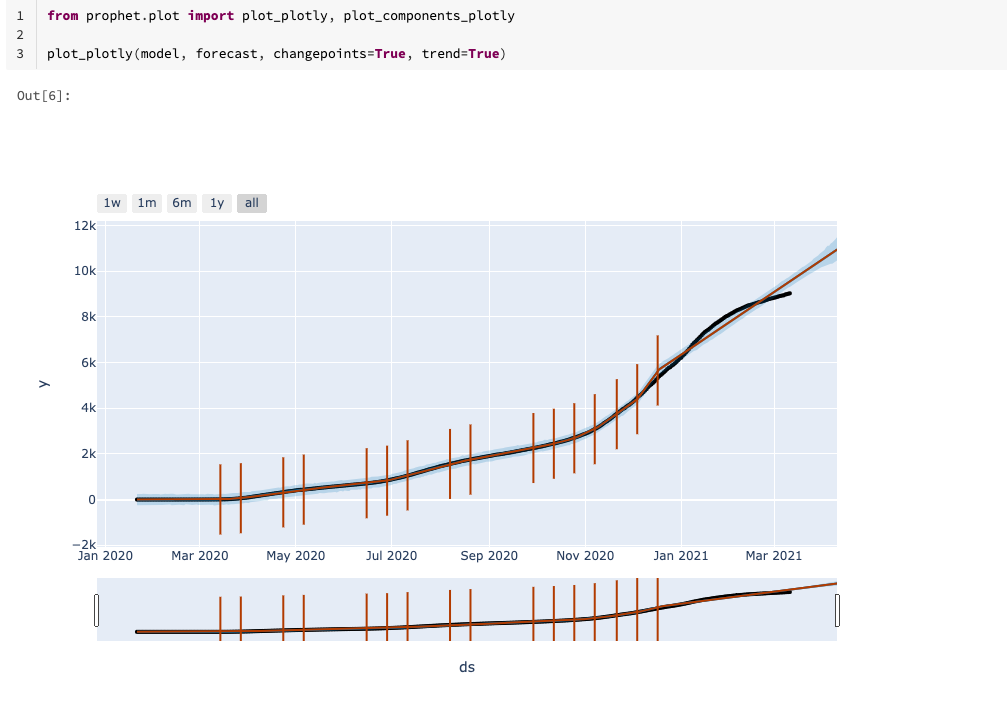Click the Jan 2021 x-axis label
This screenshot has height=721, width=1007.
(681, 556)
